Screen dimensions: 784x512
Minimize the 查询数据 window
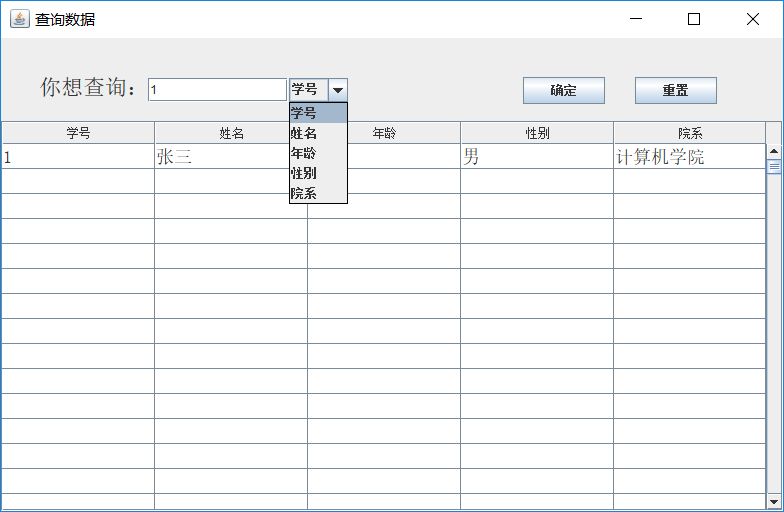point(636,19)
